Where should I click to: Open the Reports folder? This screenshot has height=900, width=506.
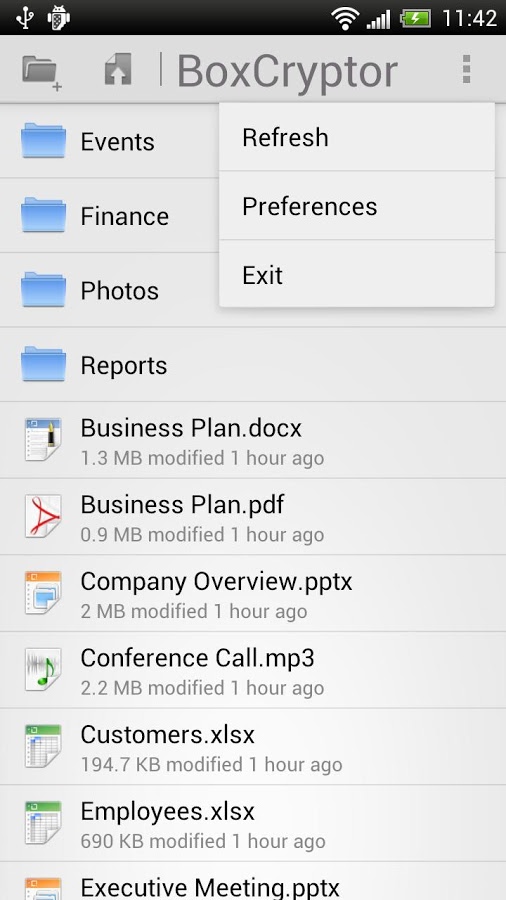[253, 364]
